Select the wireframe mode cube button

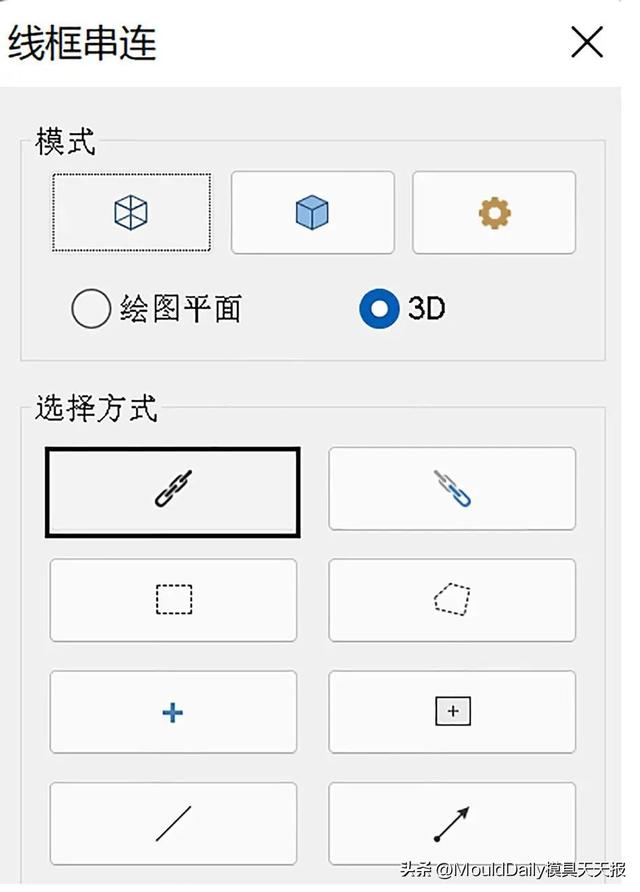[131, 212]
